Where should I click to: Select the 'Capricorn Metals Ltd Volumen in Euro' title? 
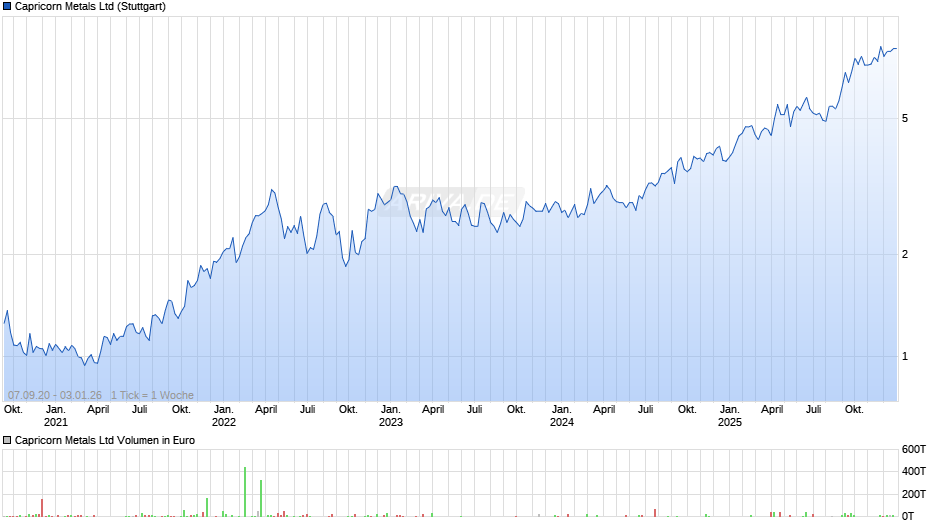click(105, 440)
